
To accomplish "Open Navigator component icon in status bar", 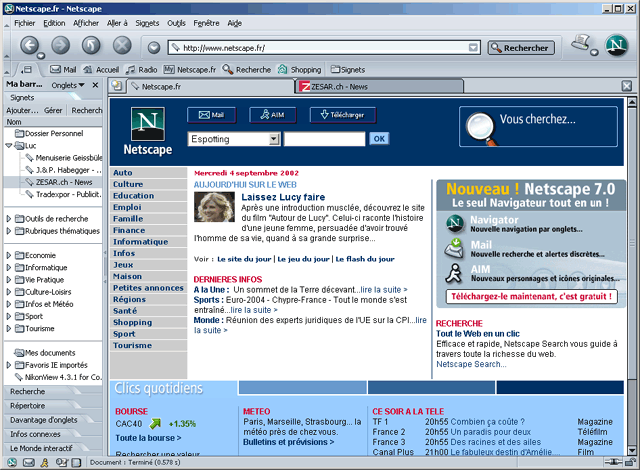I will click(12, 462).
